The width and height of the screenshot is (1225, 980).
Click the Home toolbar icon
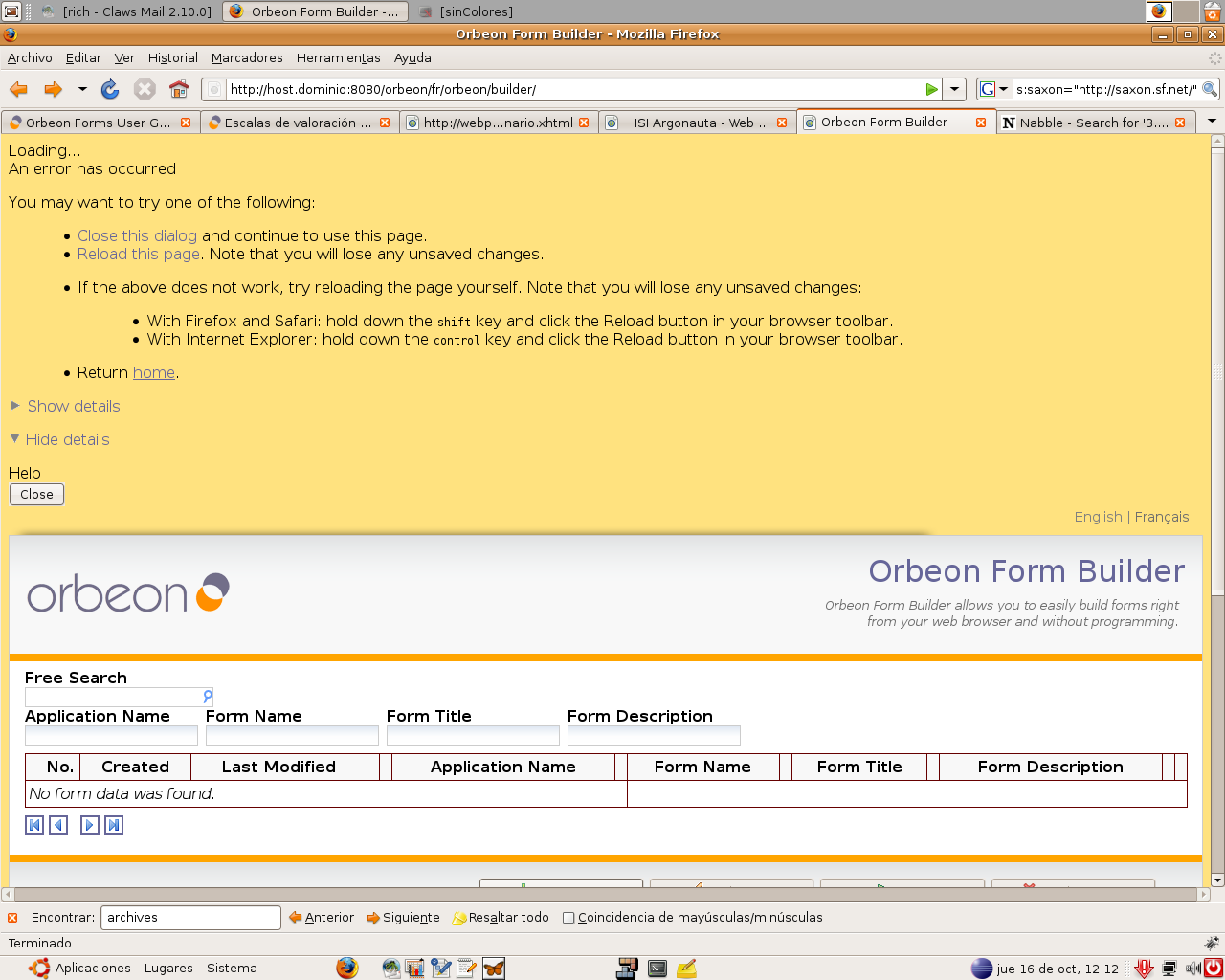point(178,89)
